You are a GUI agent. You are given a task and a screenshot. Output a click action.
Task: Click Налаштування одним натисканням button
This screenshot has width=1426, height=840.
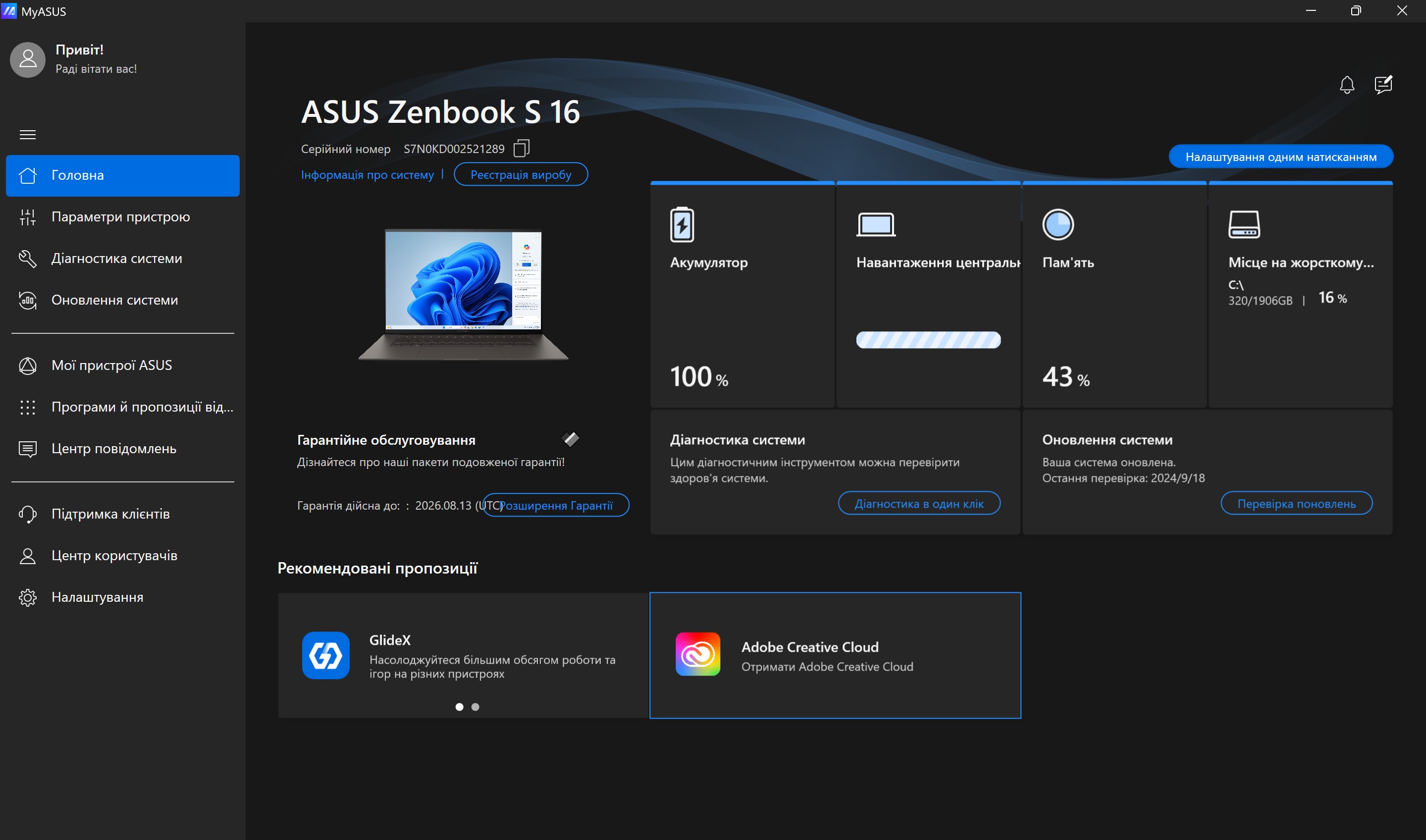click(1280, 157)
